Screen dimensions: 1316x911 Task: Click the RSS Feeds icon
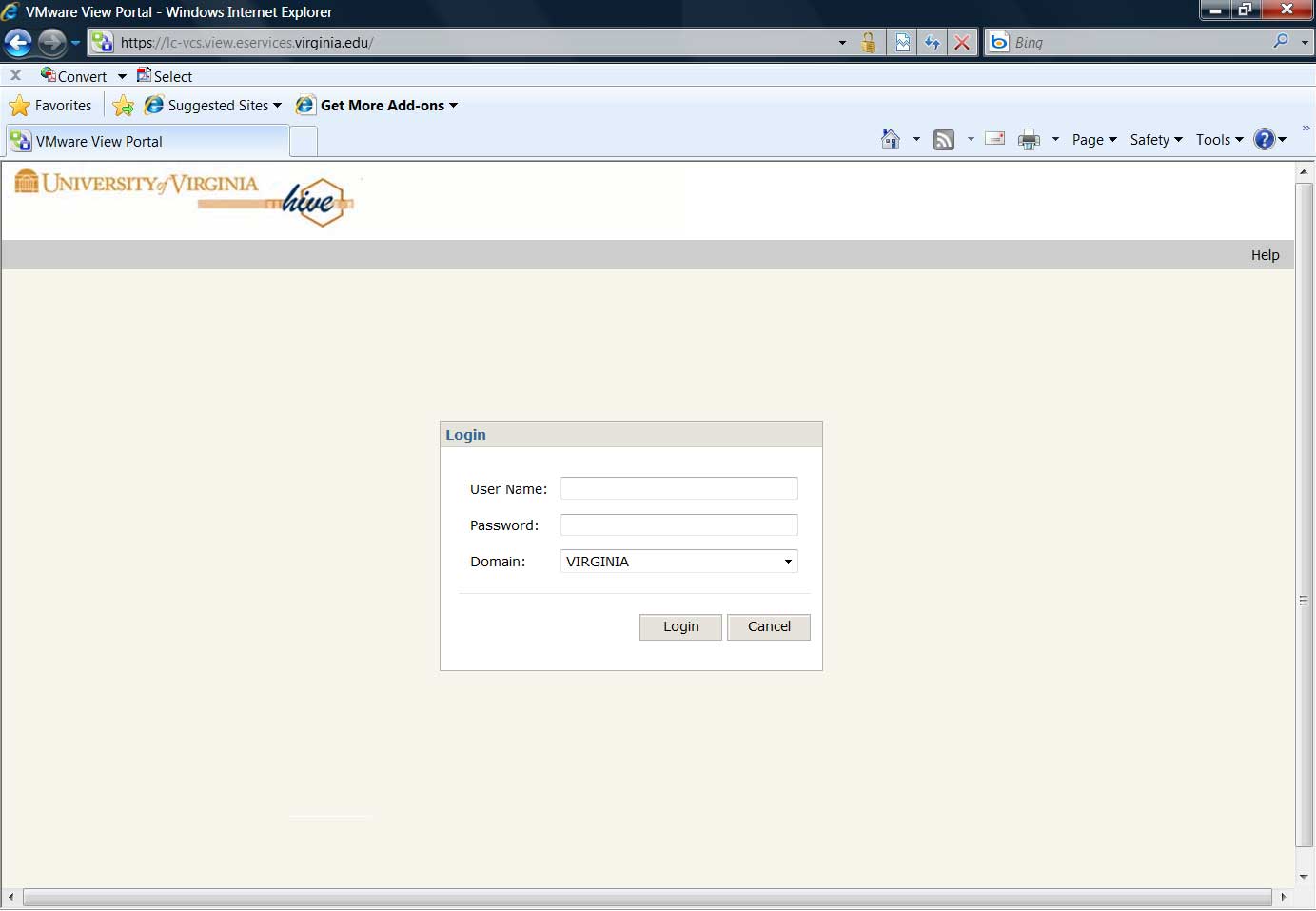944,140
